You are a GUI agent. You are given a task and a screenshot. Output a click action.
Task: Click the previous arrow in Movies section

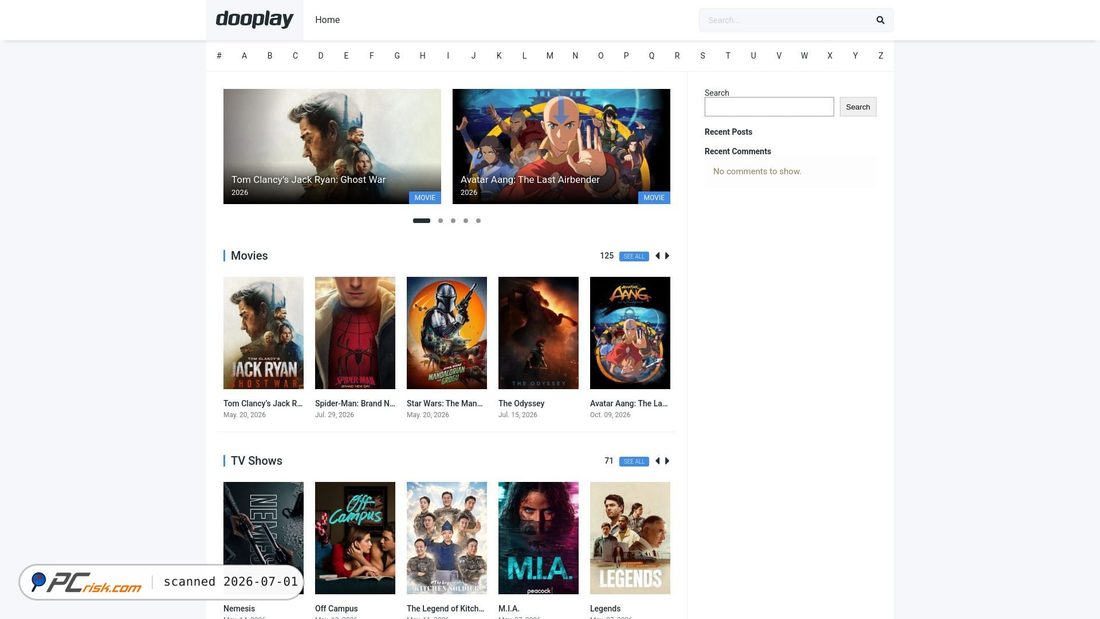coord(657,256)
